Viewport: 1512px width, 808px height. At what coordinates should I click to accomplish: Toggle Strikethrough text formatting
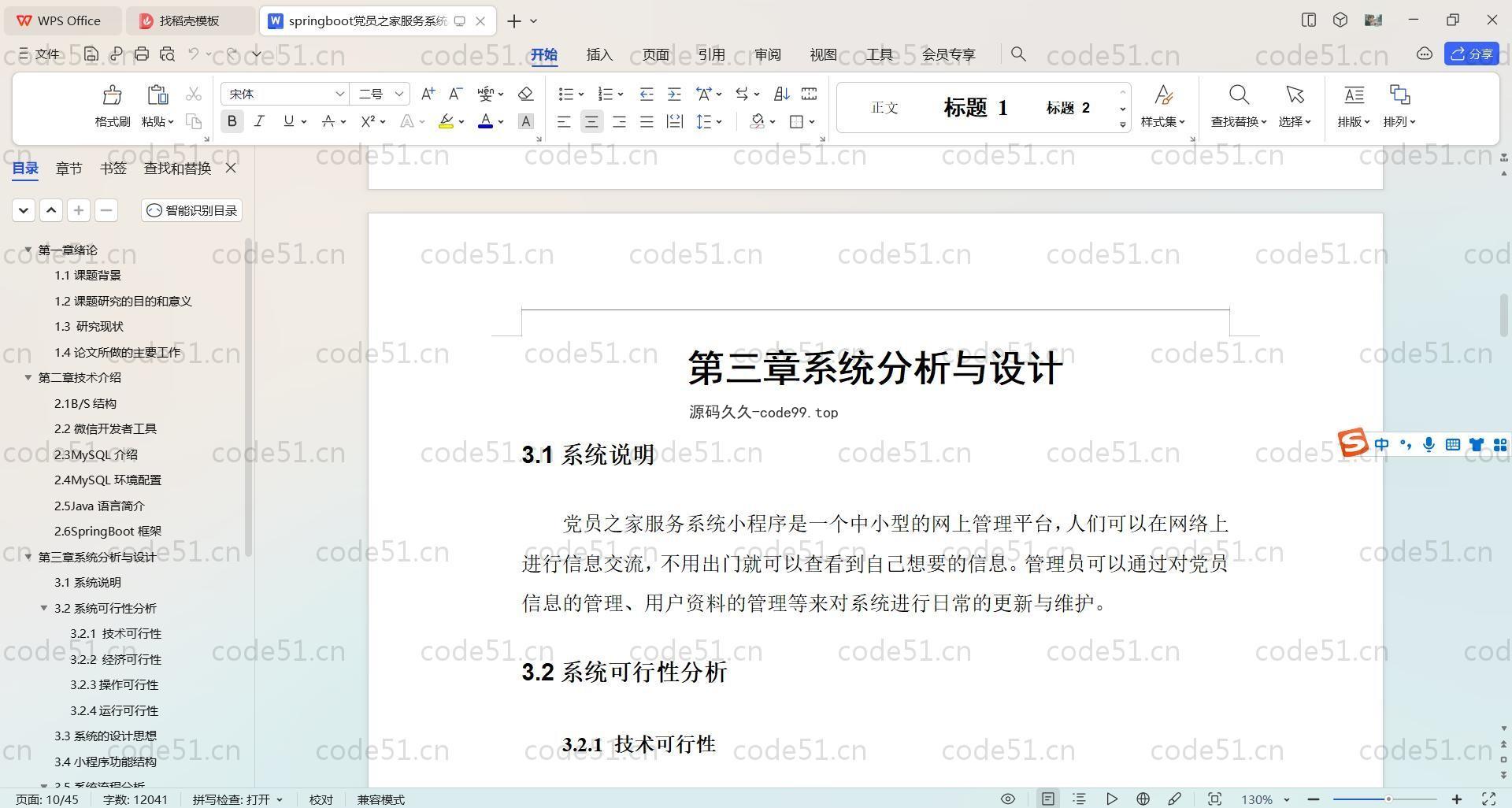tap(328, 121)
